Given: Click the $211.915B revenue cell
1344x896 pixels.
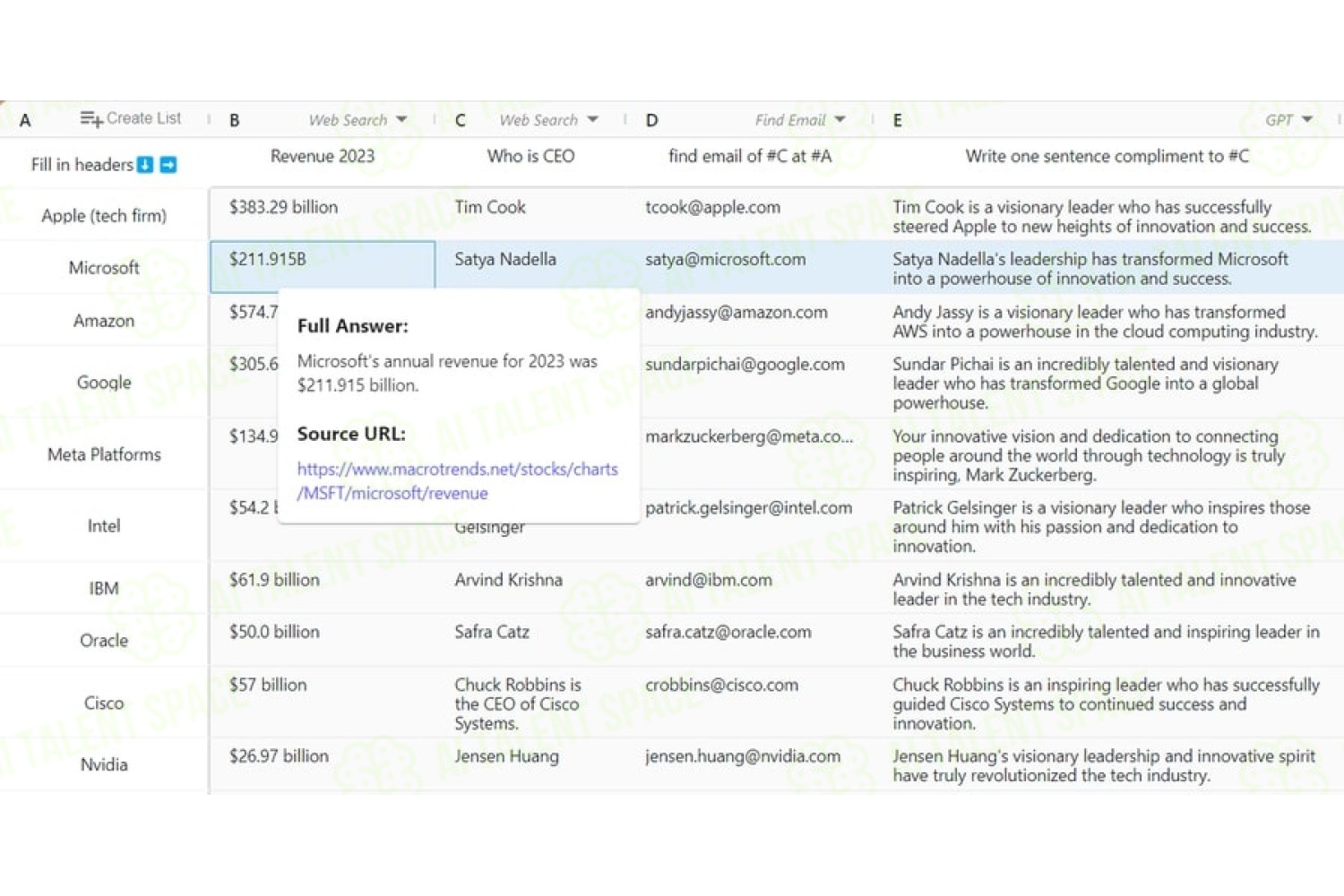Looking at the screenshot, I should tap(323, 267).
